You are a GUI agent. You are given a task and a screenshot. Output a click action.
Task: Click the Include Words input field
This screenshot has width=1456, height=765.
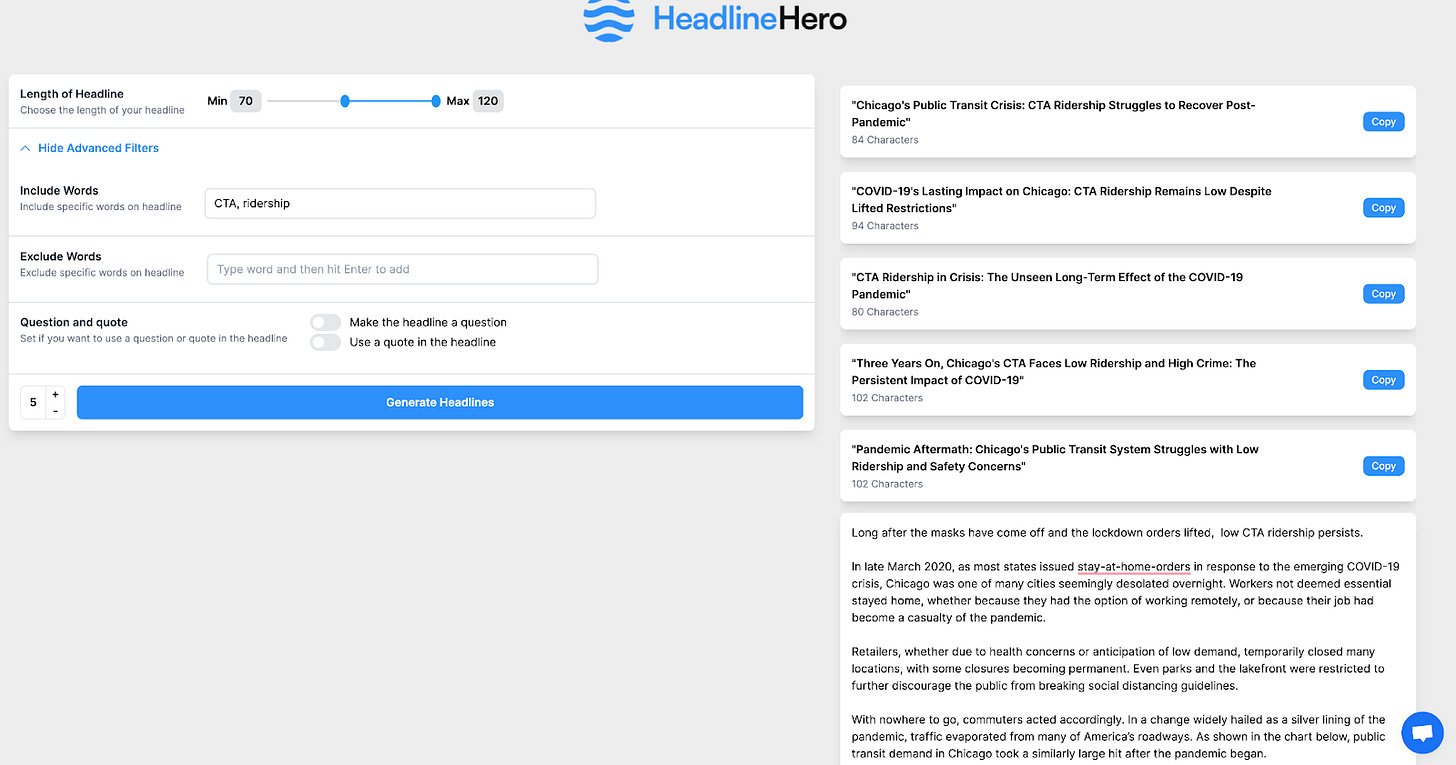pyautogui.click(x=400, y=203)
